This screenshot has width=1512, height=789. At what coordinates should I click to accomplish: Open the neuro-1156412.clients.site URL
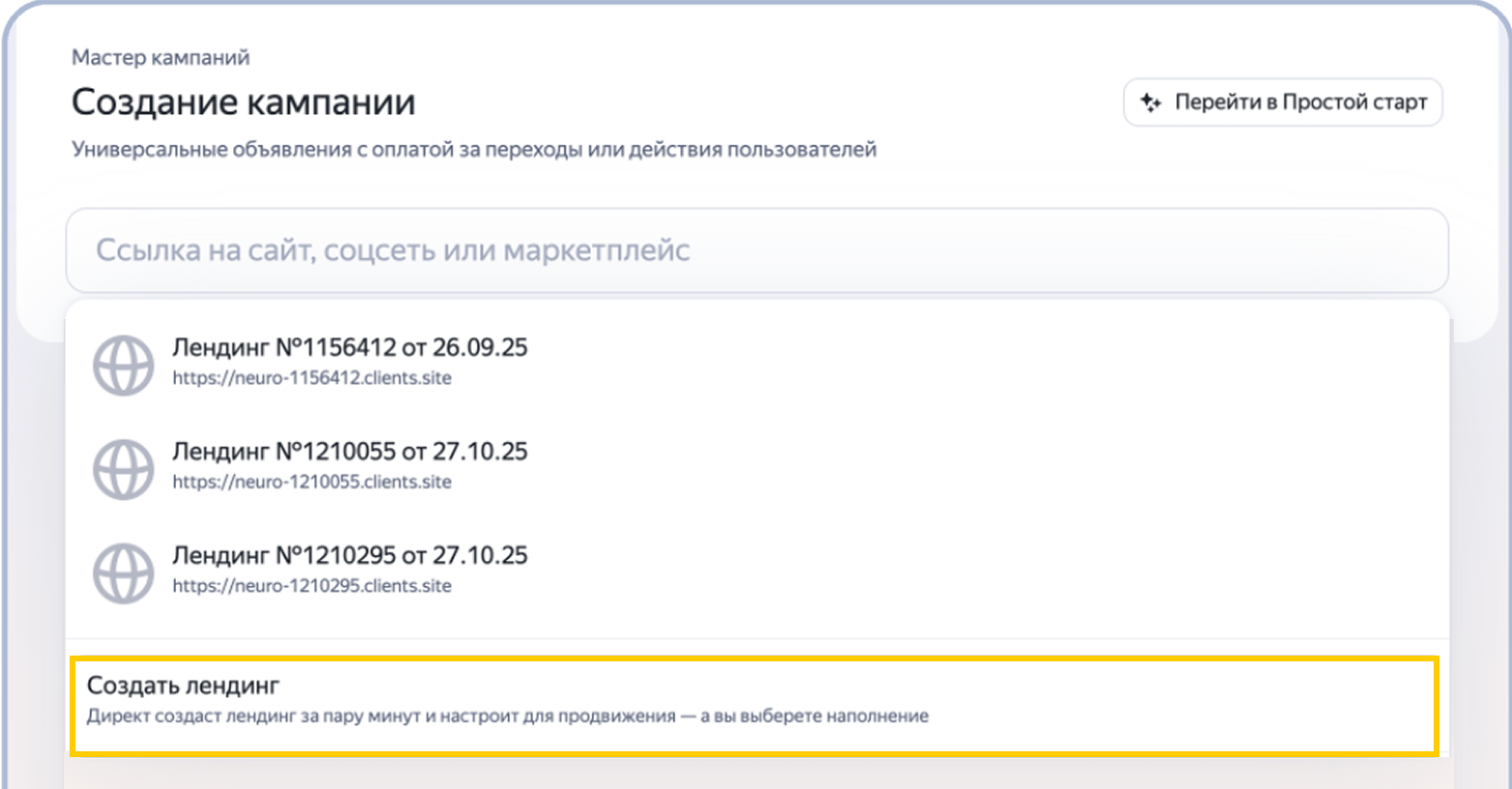click(x=311, y=378)
